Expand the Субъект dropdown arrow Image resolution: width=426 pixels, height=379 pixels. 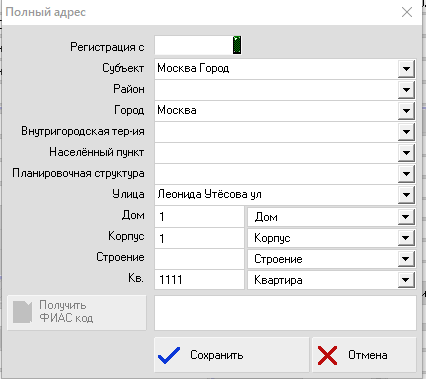coord(406,69)
